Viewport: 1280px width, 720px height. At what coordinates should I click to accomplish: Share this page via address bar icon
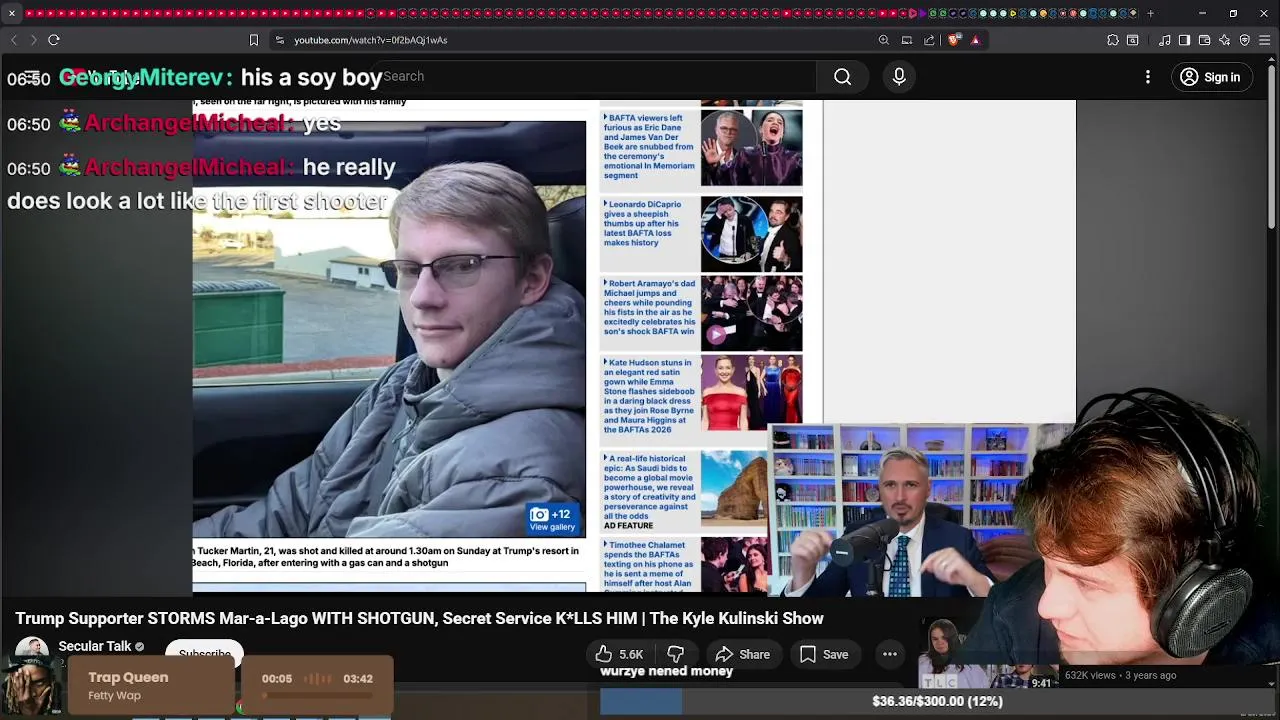point(929,40)
